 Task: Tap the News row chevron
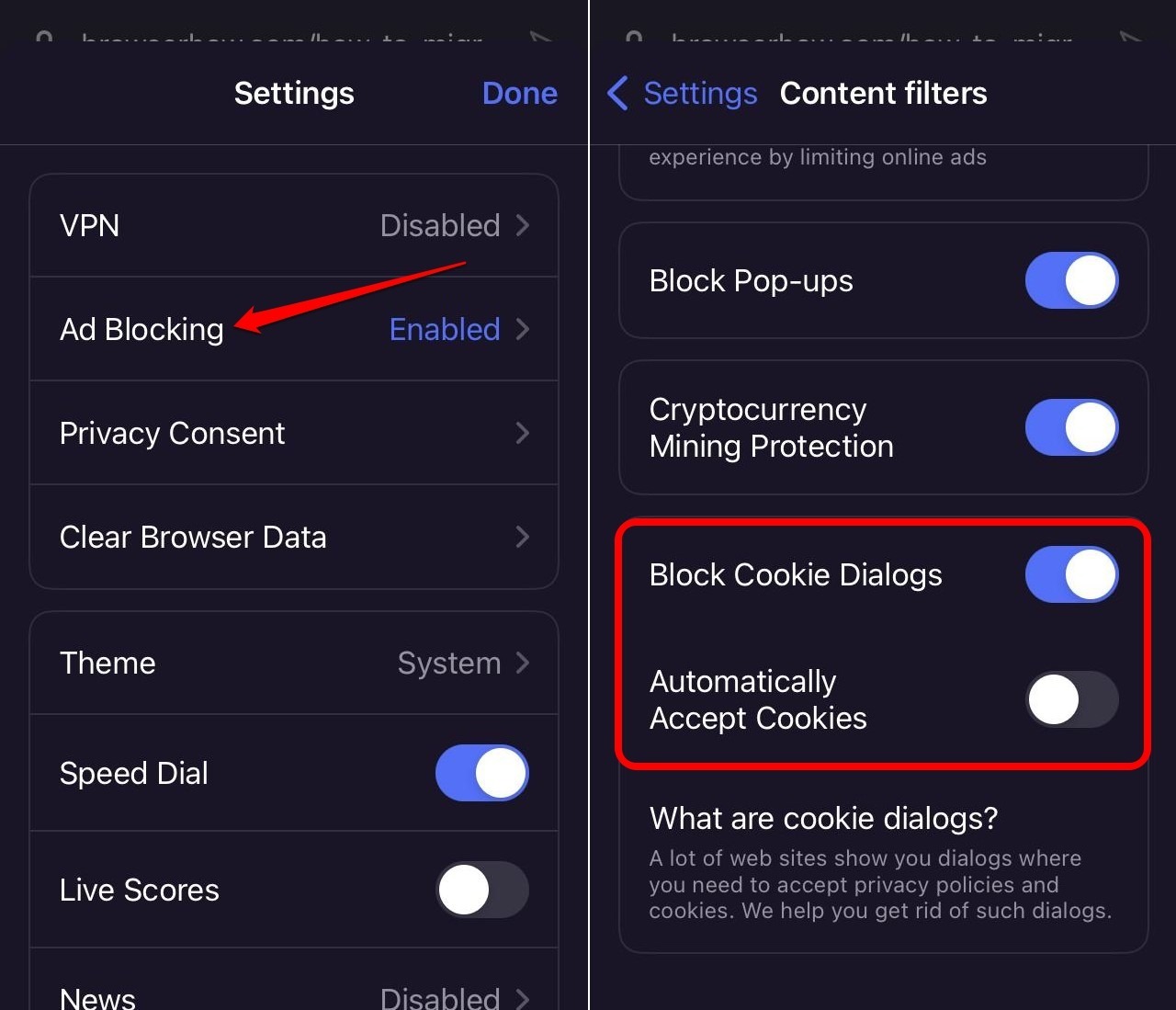523,998
